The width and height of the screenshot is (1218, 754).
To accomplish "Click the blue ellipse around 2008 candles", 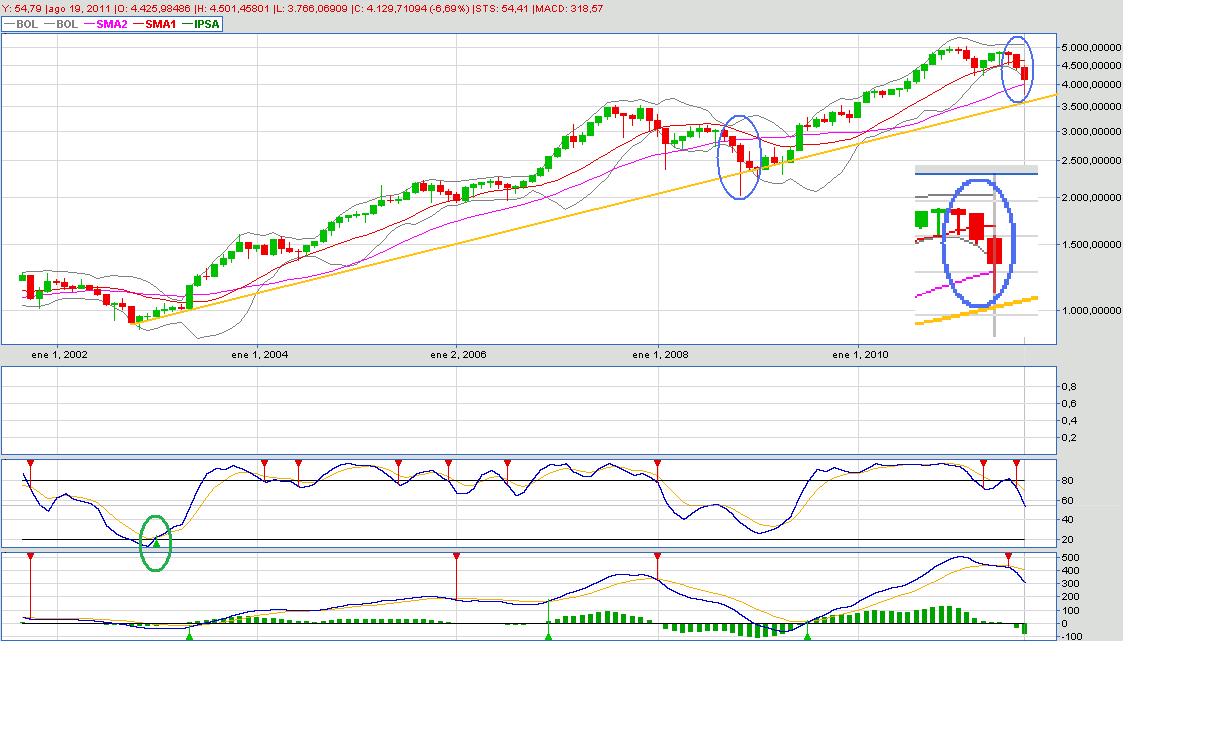I will [x=740, y=157].
